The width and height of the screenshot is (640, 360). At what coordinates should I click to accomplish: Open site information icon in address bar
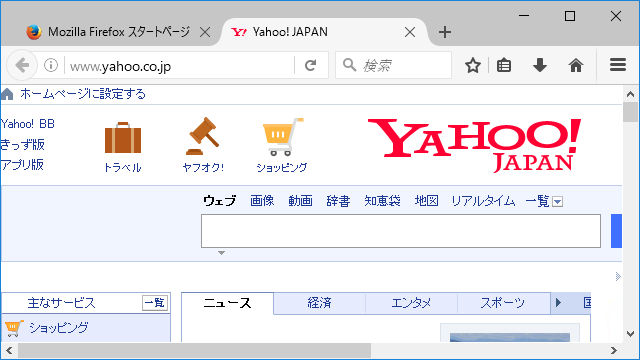tap(51, 65)
